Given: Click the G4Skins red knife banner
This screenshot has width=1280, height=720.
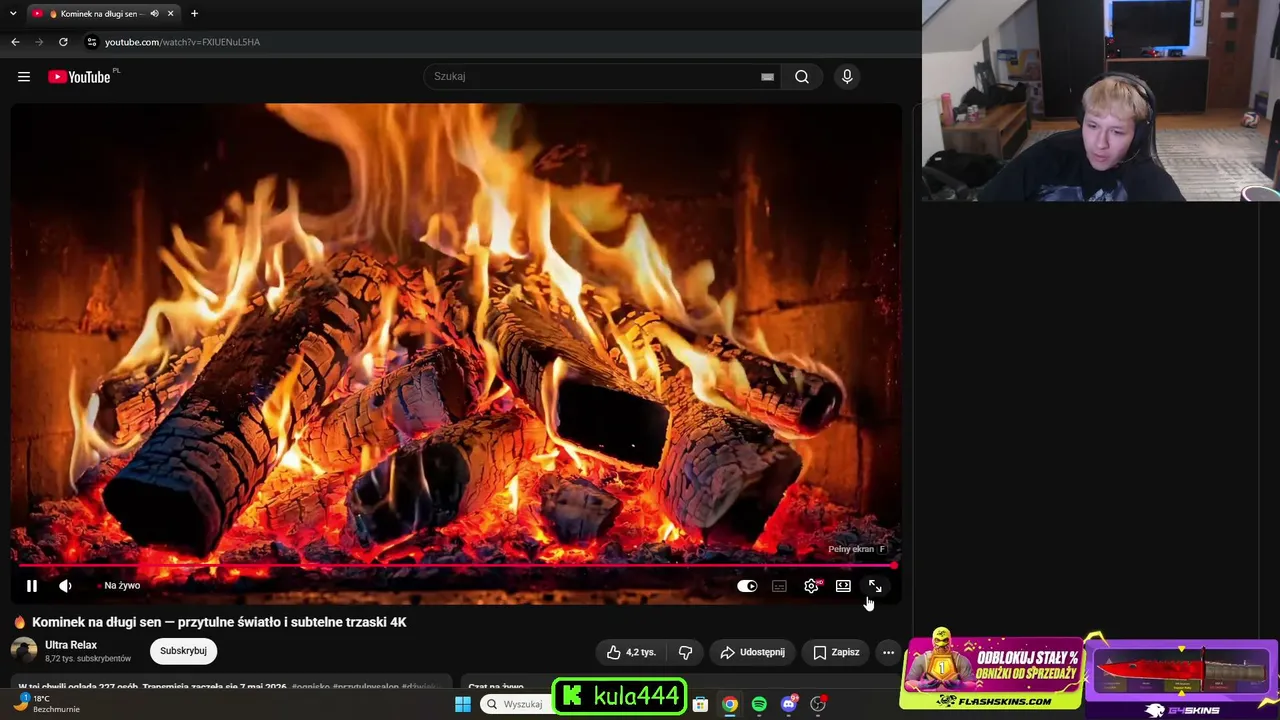Looking at the screenshot, I should click(1183, 680).
